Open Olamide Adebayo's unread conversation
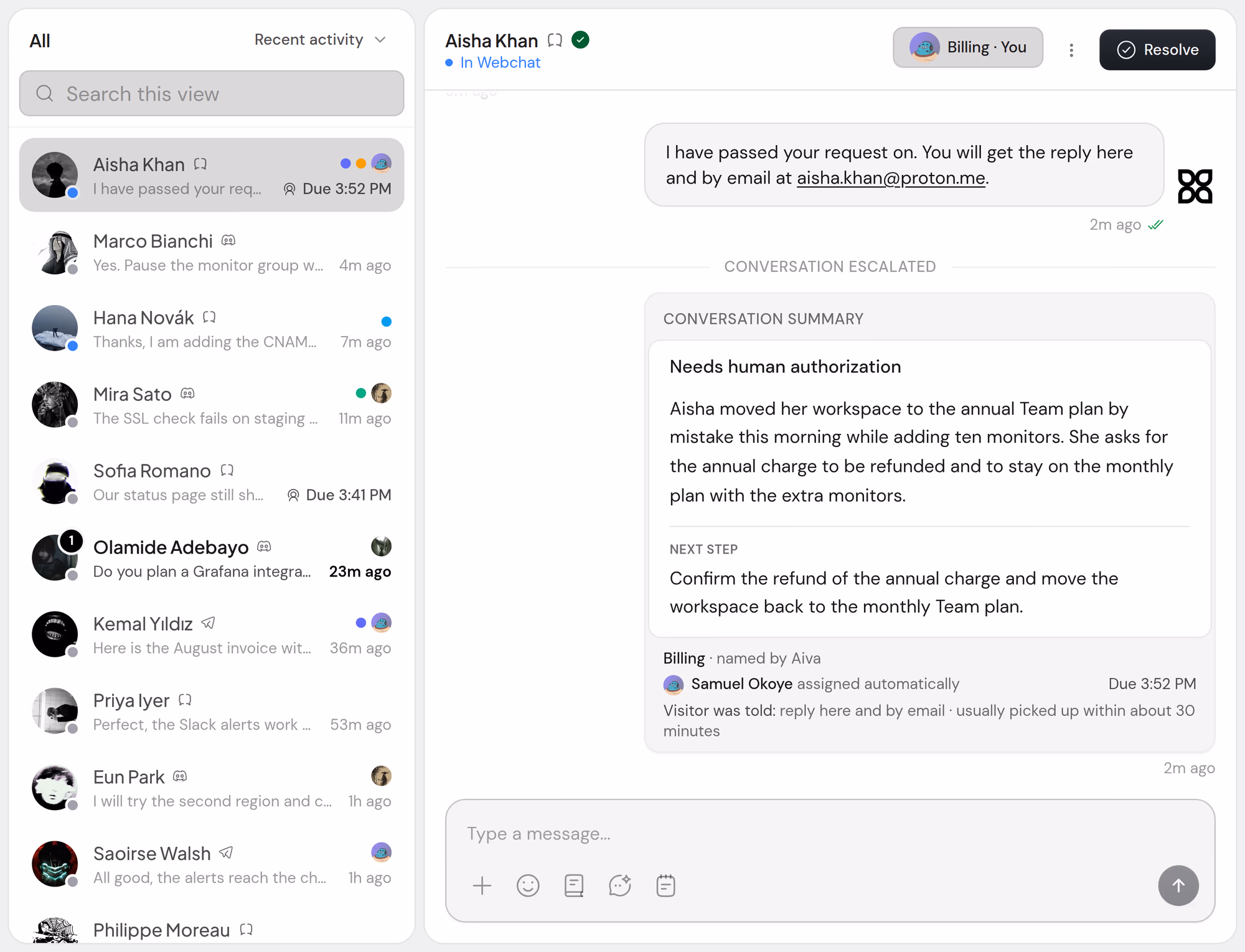This screenshot has width=1245, height=952. coord(212,558)
